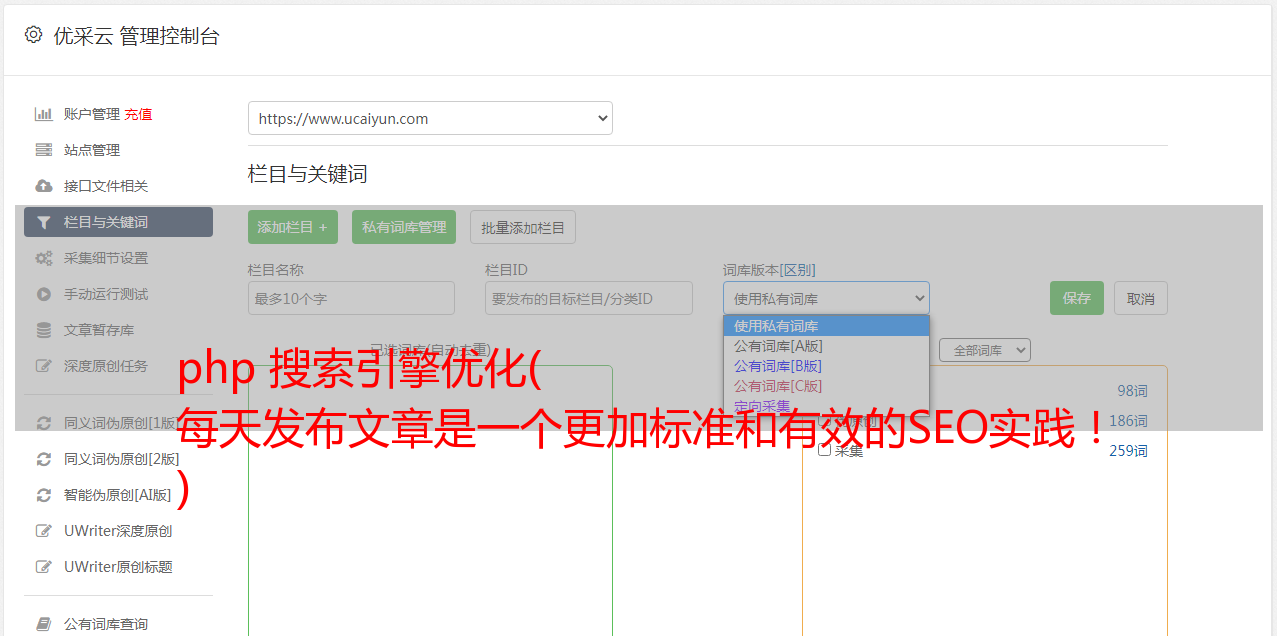Screen dimensions: 1277x636
Task: Choose 定向采集 from the list
Action: [x=826, y=406]
